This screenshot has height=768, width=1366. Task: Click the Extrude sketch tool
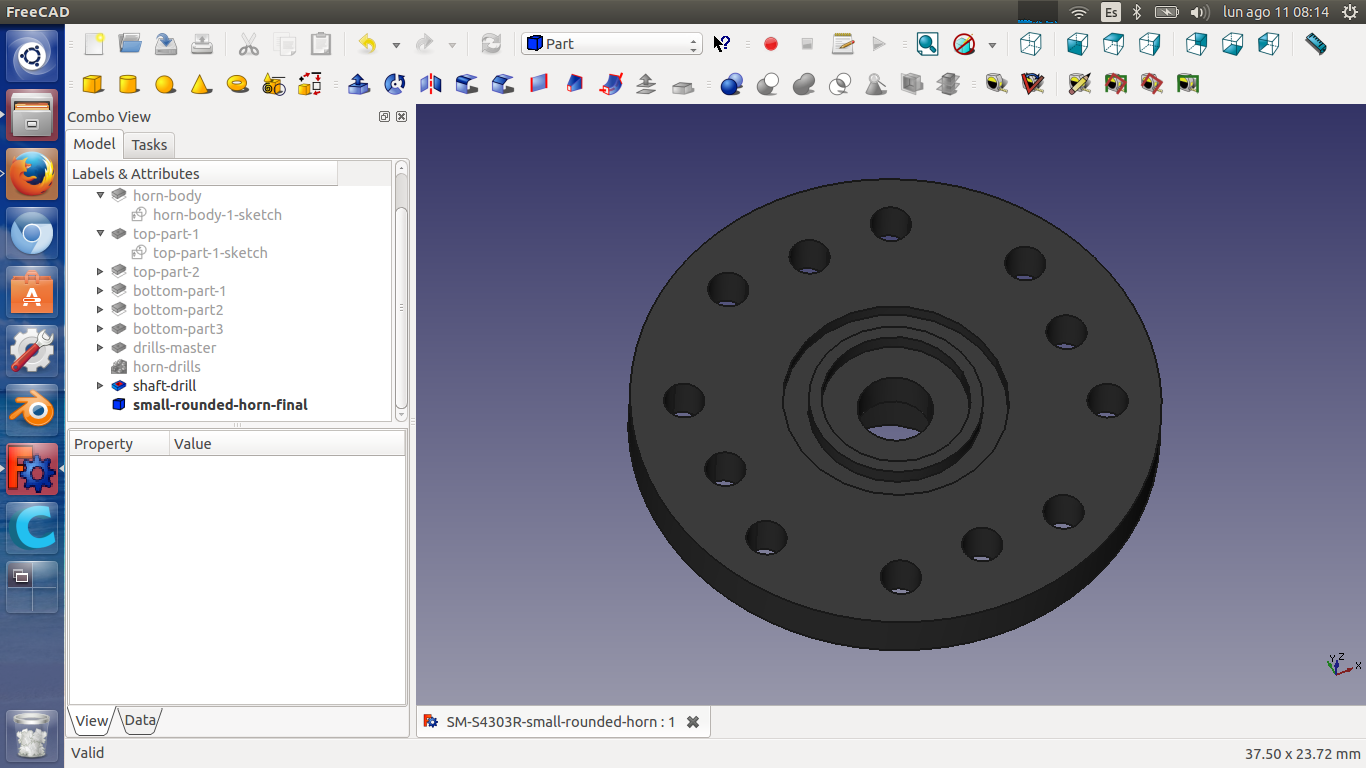click(x=359, y=84)
